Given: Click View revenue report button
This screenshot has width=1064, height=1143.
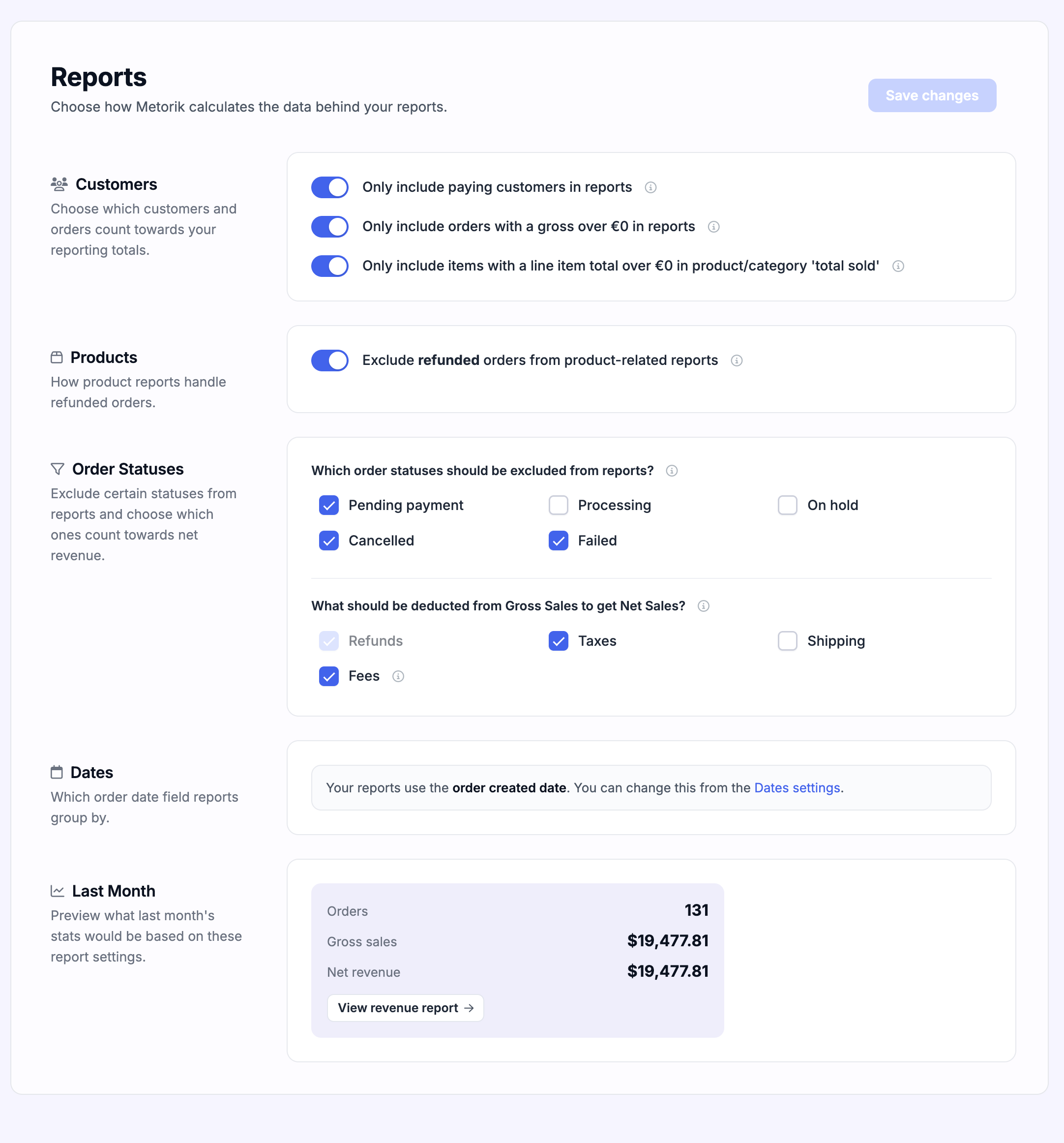Looking at the screenshot, I should (x=405, y=1008).
